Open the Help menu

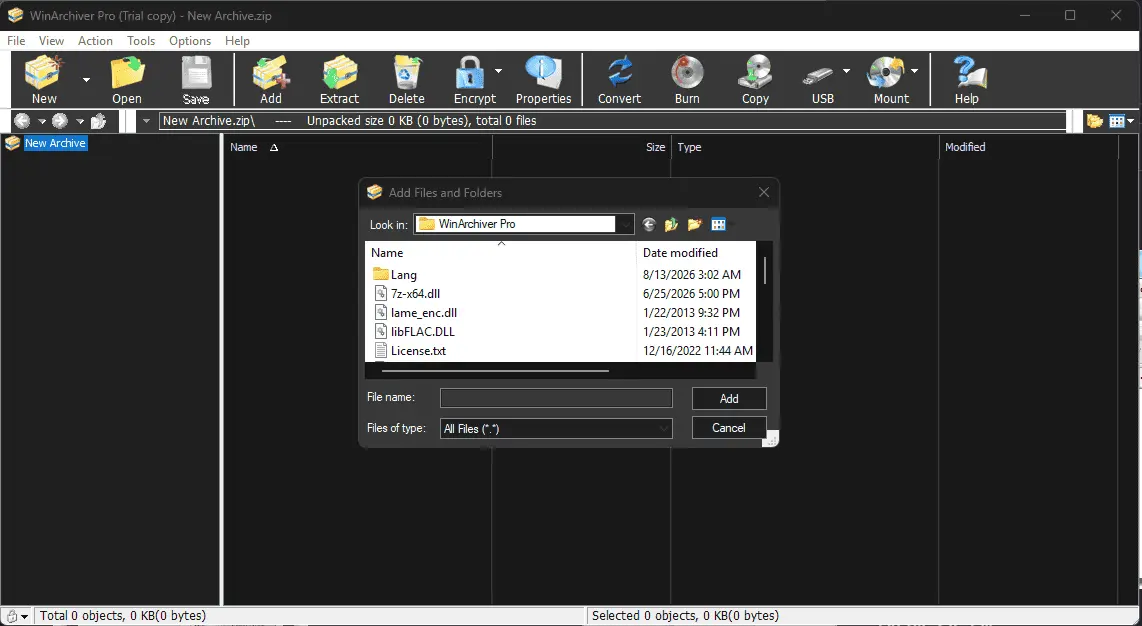click(x=237, y=41)
